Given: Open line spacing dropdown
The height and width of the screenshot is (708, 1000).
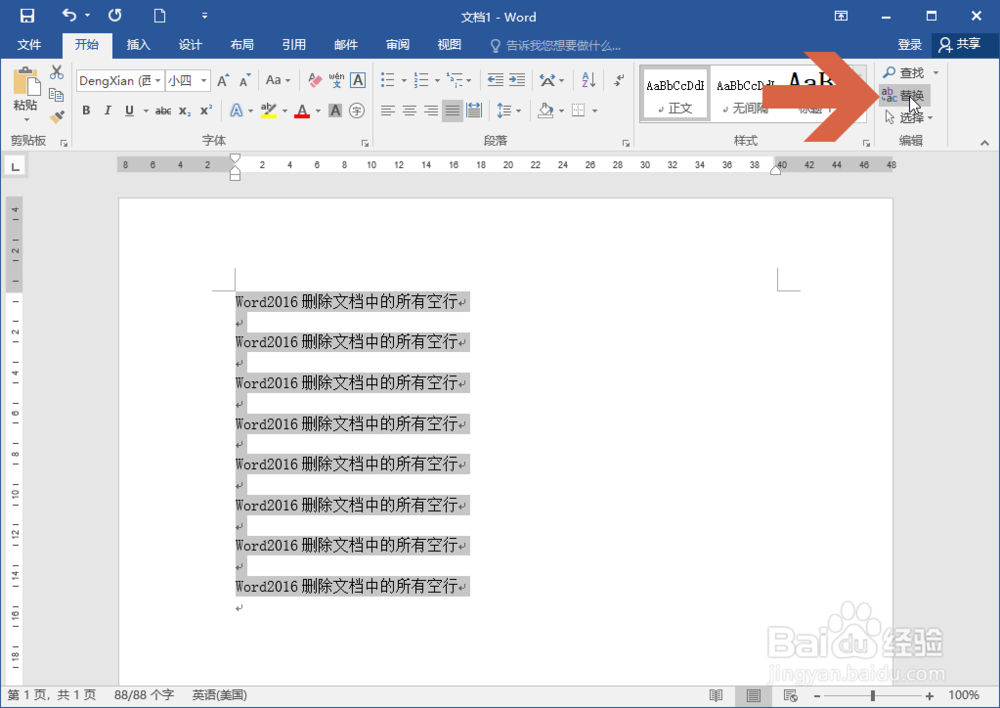Looking at the screenshot, I should tap(509, 111).
